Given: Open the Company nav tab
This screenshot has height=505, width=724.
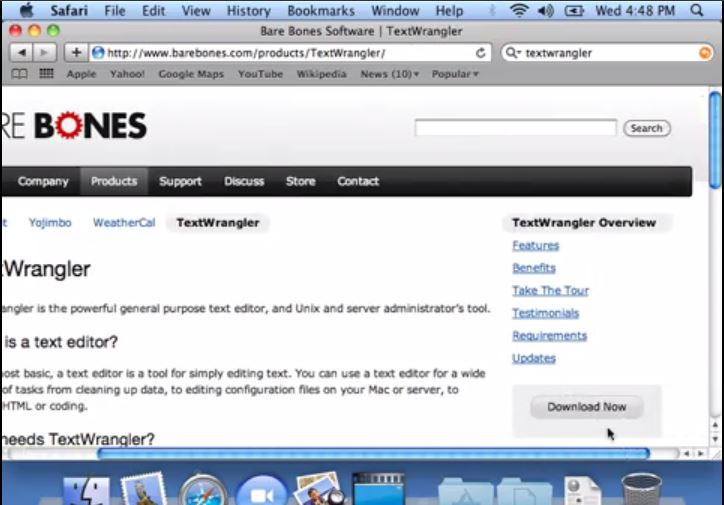Looking at the screenshot, I should coord(43,181).
